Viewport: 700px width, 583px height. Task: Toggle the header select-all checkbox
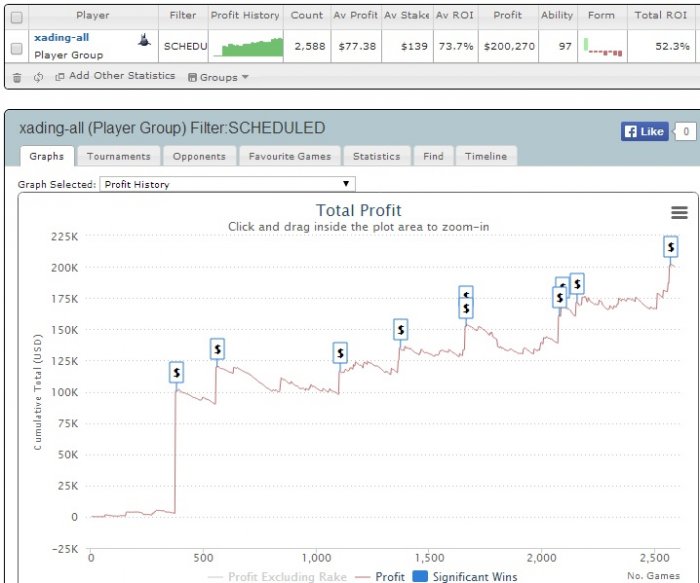[17, 17]
